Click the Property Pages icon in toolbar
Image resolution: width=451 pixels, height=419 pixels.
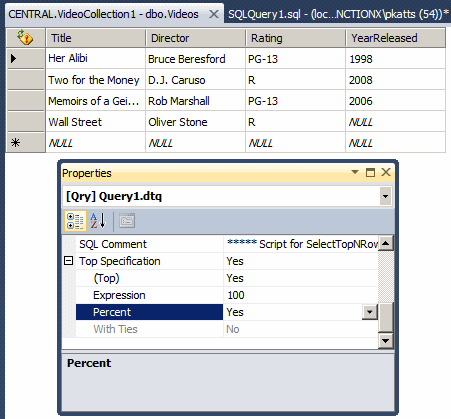click(127, 221)
